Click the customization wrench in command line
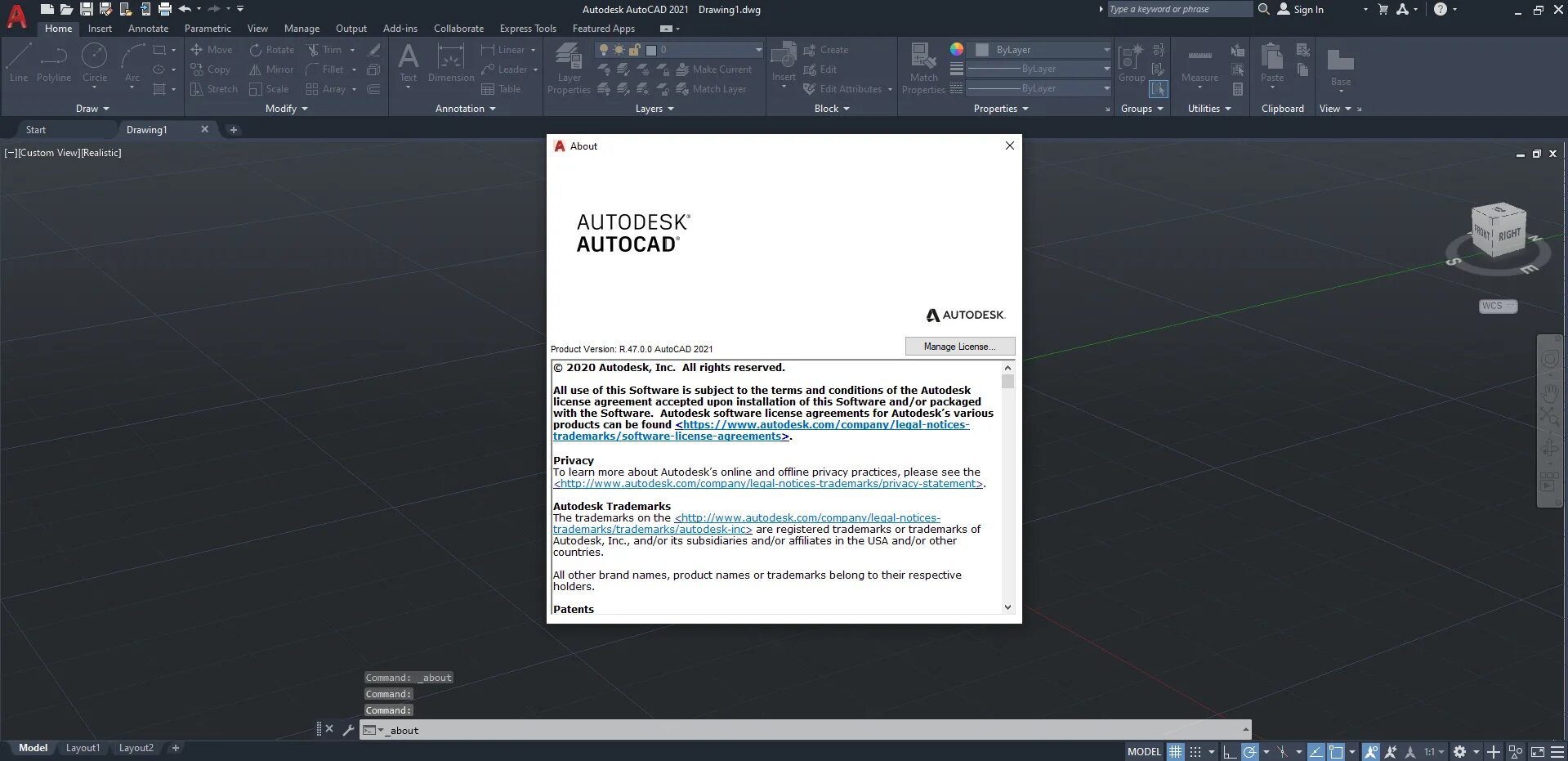The width and height of the screenshot is (1568, 761). 348,730
